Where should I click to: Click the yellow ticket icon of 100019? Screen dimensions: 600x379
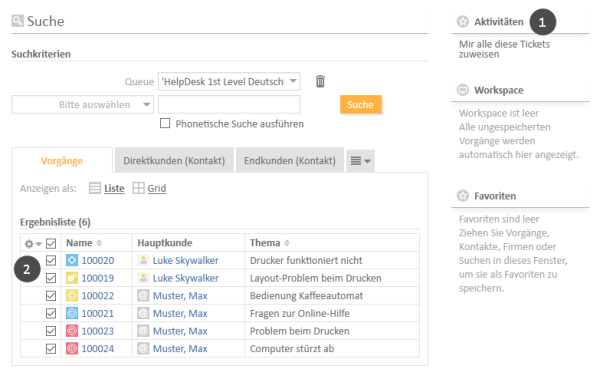pos(72,278)
